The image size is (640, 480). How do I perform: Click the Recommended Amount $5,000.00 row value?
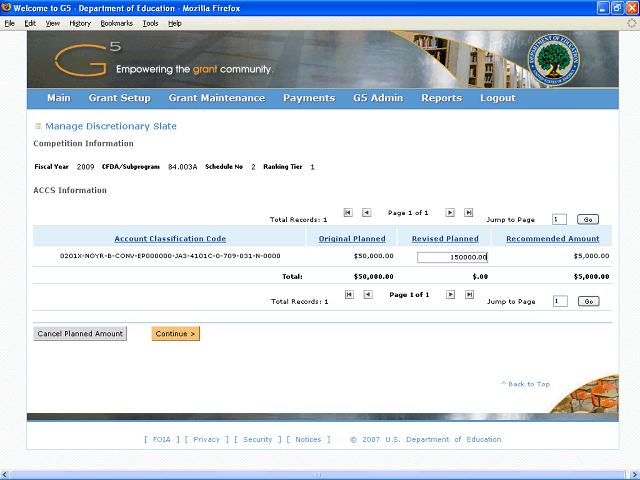pyautogui.click(x=591, y=256)
